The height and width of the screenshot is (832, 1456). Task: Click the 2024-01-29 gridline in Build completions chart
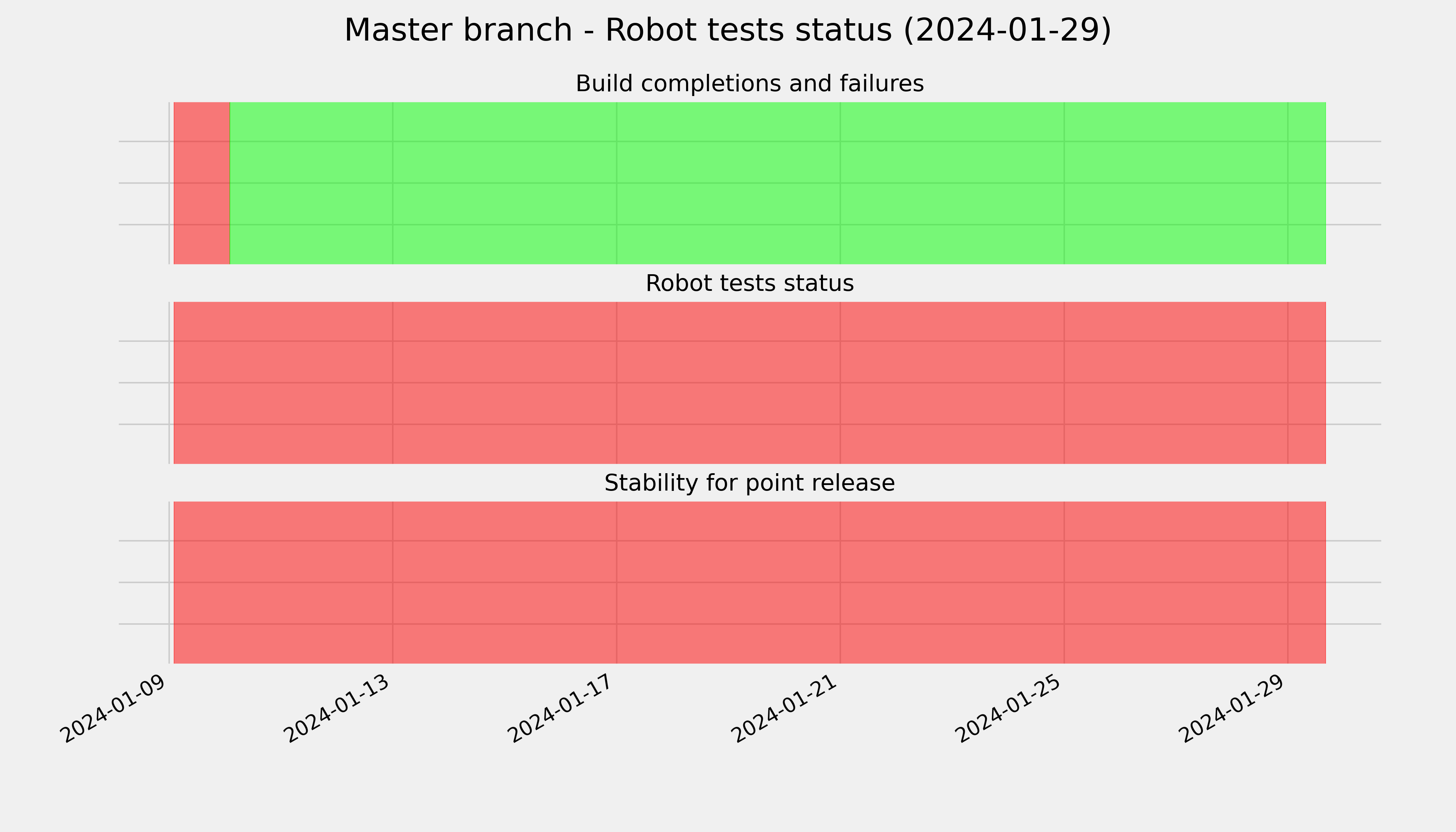[x=1288, y=183]
